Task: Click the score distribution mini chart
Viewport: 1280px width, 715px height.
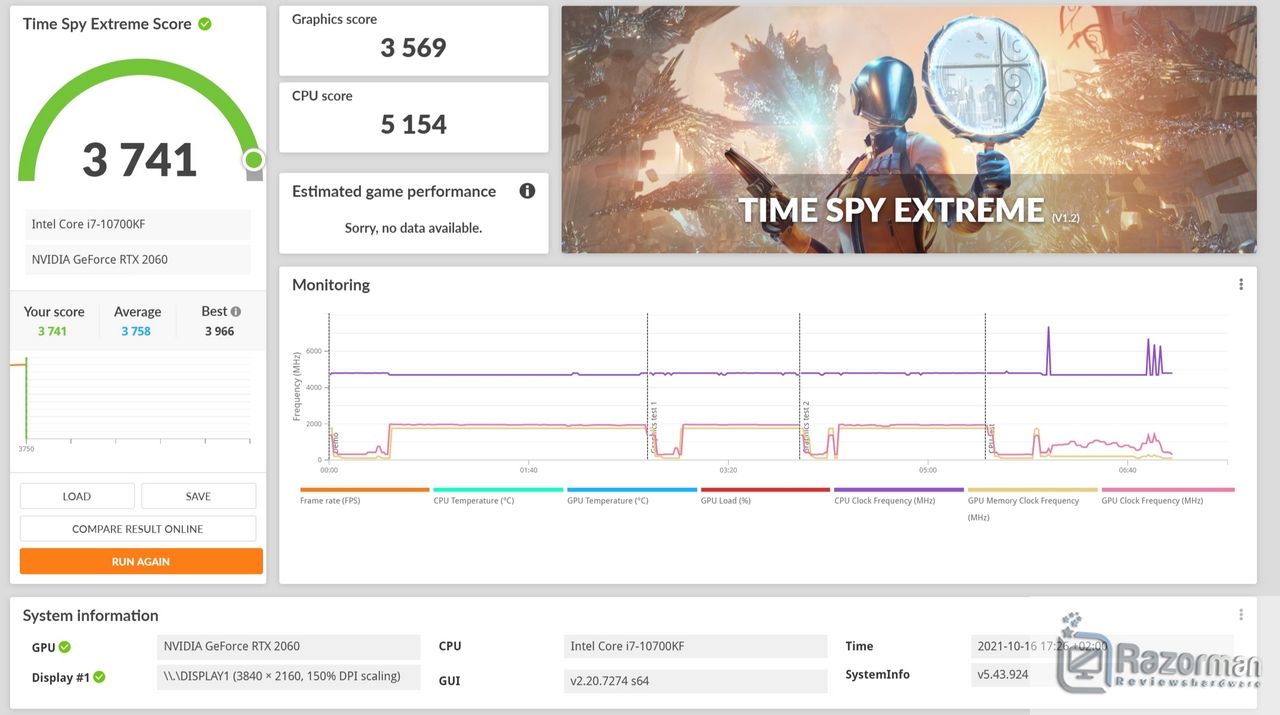Action: [130, 403]
